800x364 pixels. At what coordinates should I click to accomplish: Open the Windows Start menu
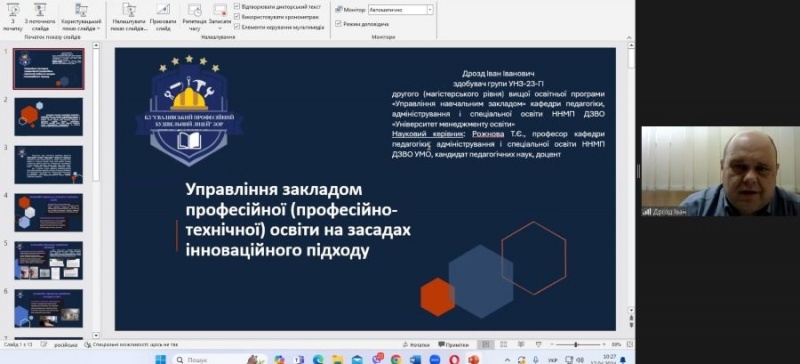[160, 359]
